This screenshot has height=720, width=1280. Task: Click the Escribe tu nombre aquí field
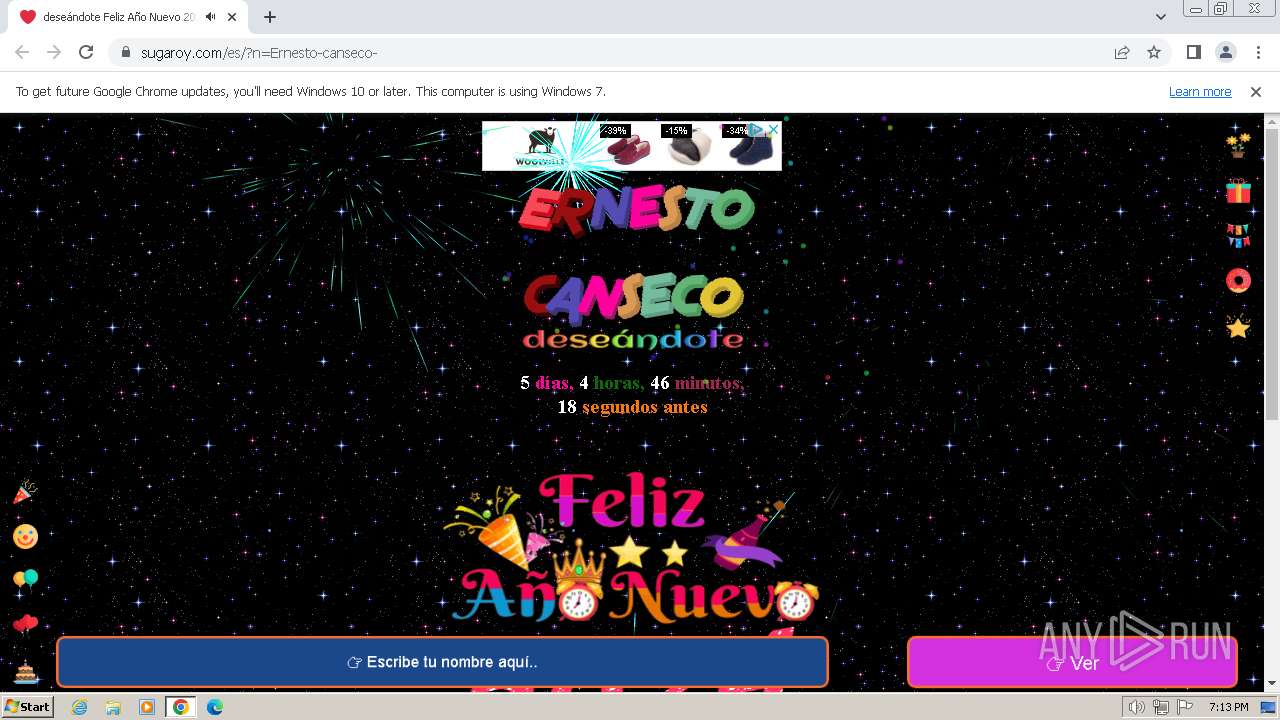pyautogui.click(x=442, y=662)
